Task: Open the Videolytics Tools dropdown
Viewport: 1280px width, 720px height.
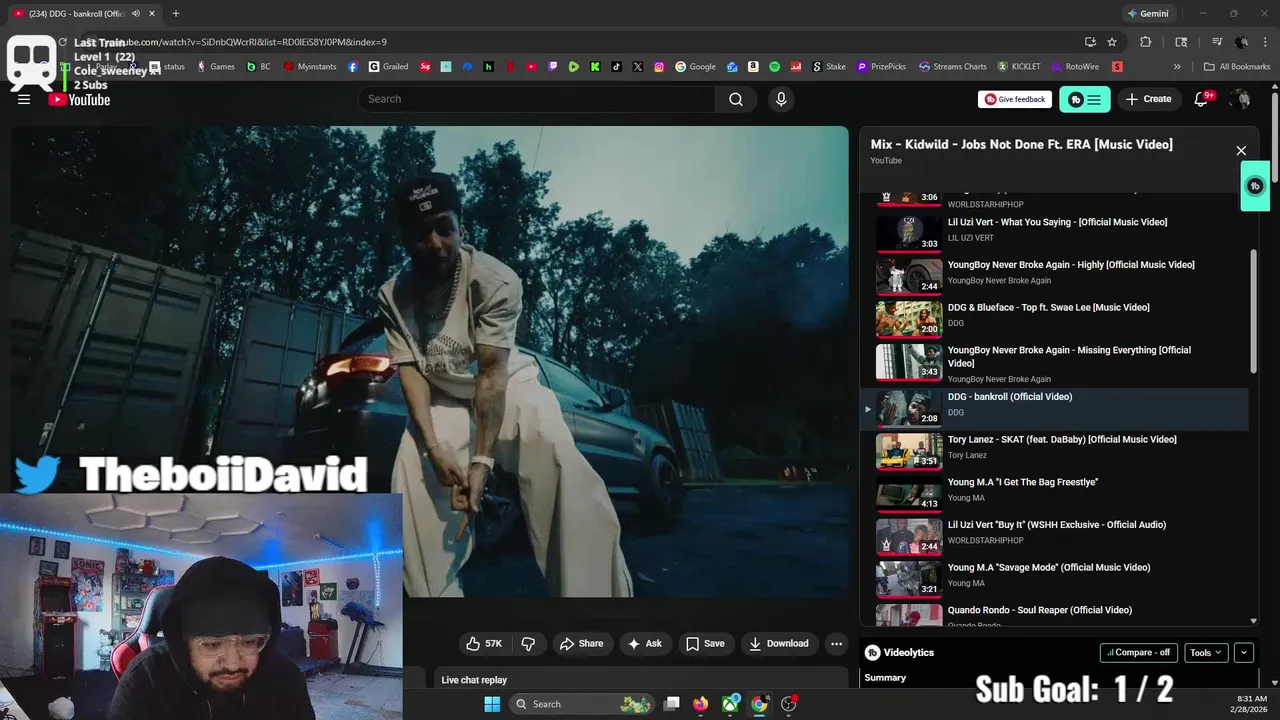Action: click(x=1206, y=653)
